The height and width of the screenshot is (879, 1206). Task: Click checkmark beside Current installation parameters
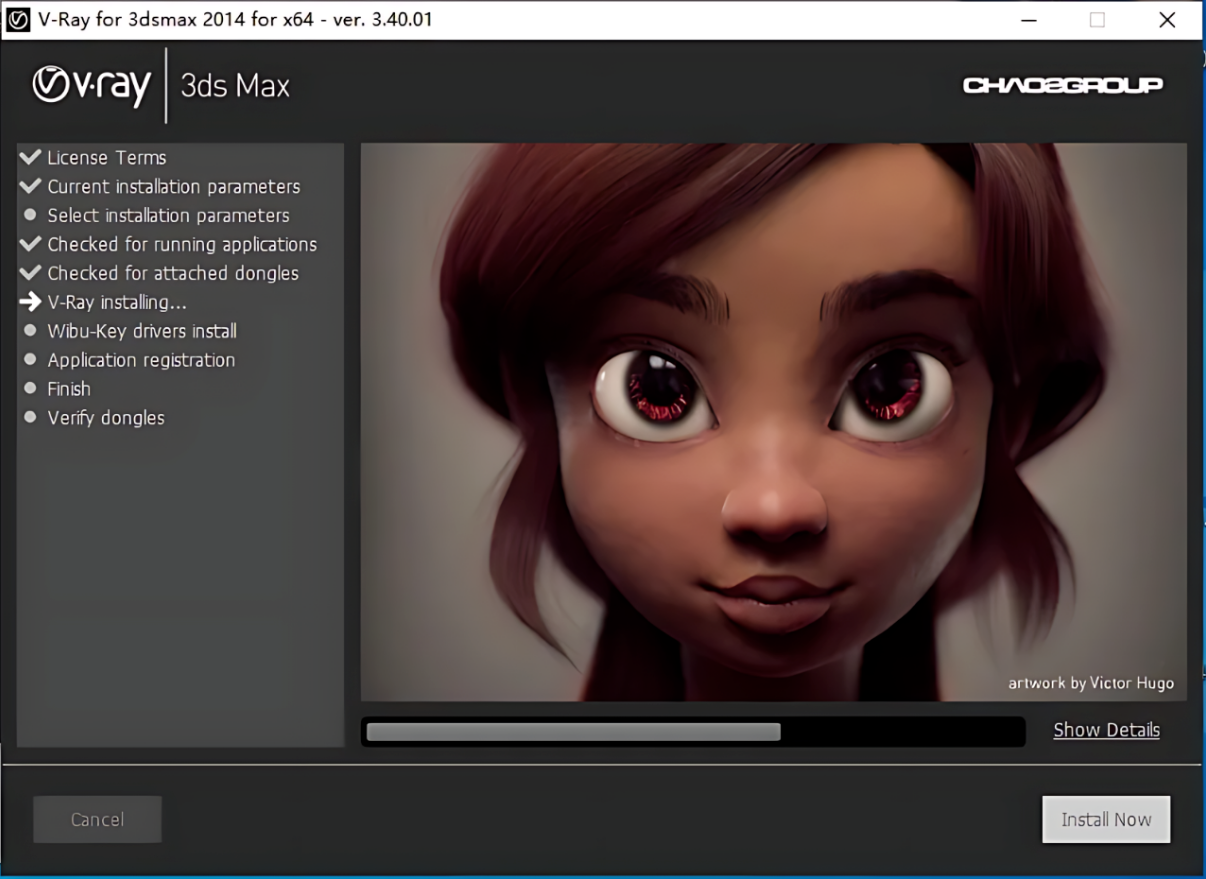coord(30,186)
